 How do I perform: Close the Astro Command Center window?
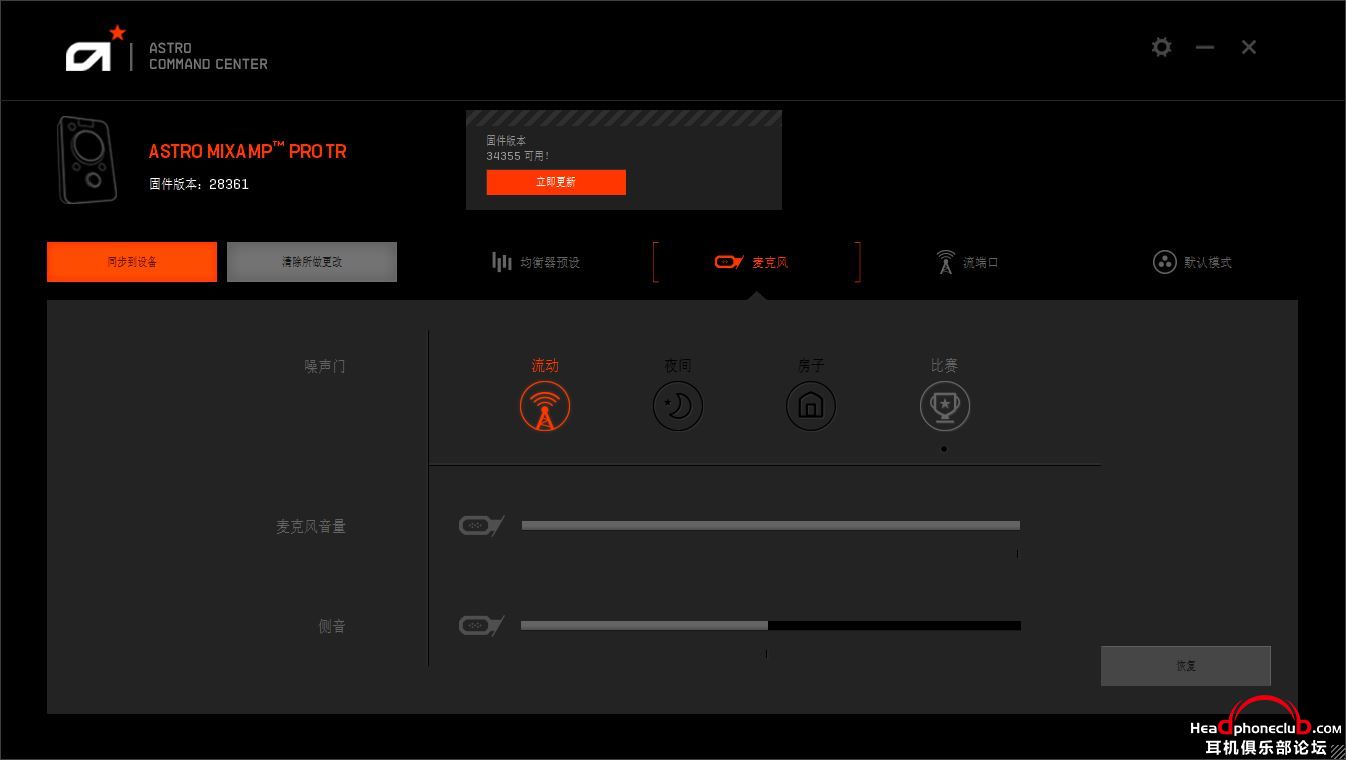click(1249, 47)
